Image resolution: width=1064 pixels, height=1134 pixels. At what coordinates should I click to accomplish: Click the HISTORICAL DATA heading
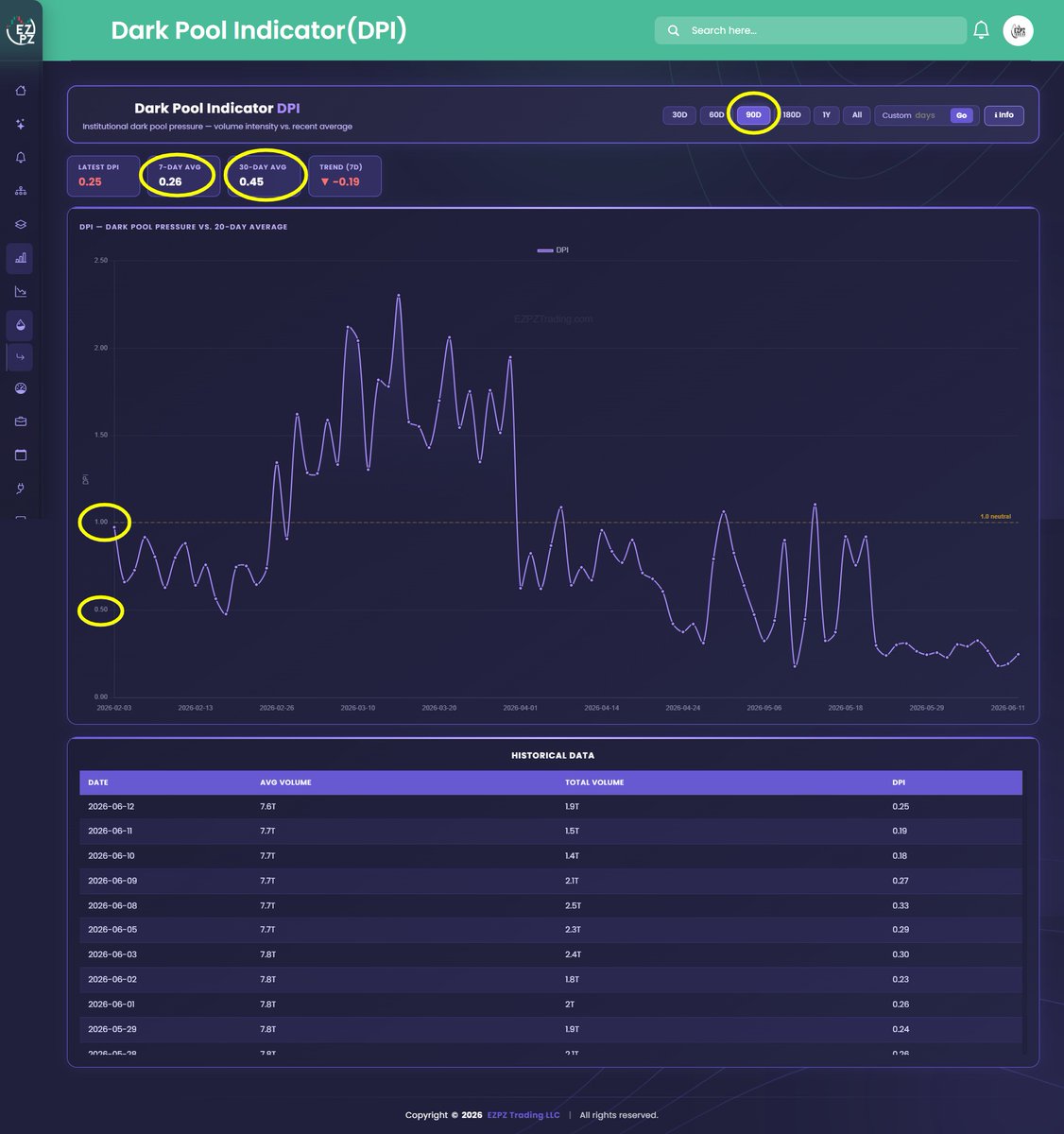click(x=553, y=755)
